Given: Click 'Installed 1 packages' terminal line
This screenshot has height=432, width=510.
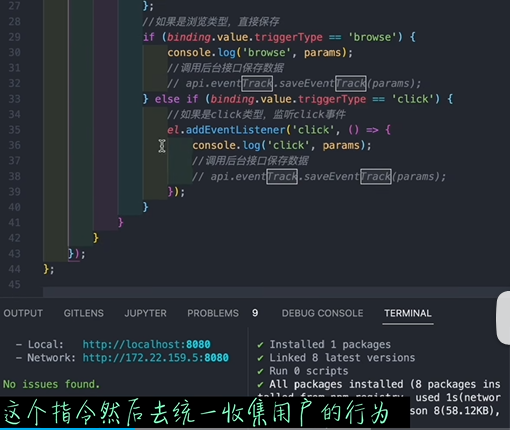Looking at the screenshot, I should tap(330, 344).
